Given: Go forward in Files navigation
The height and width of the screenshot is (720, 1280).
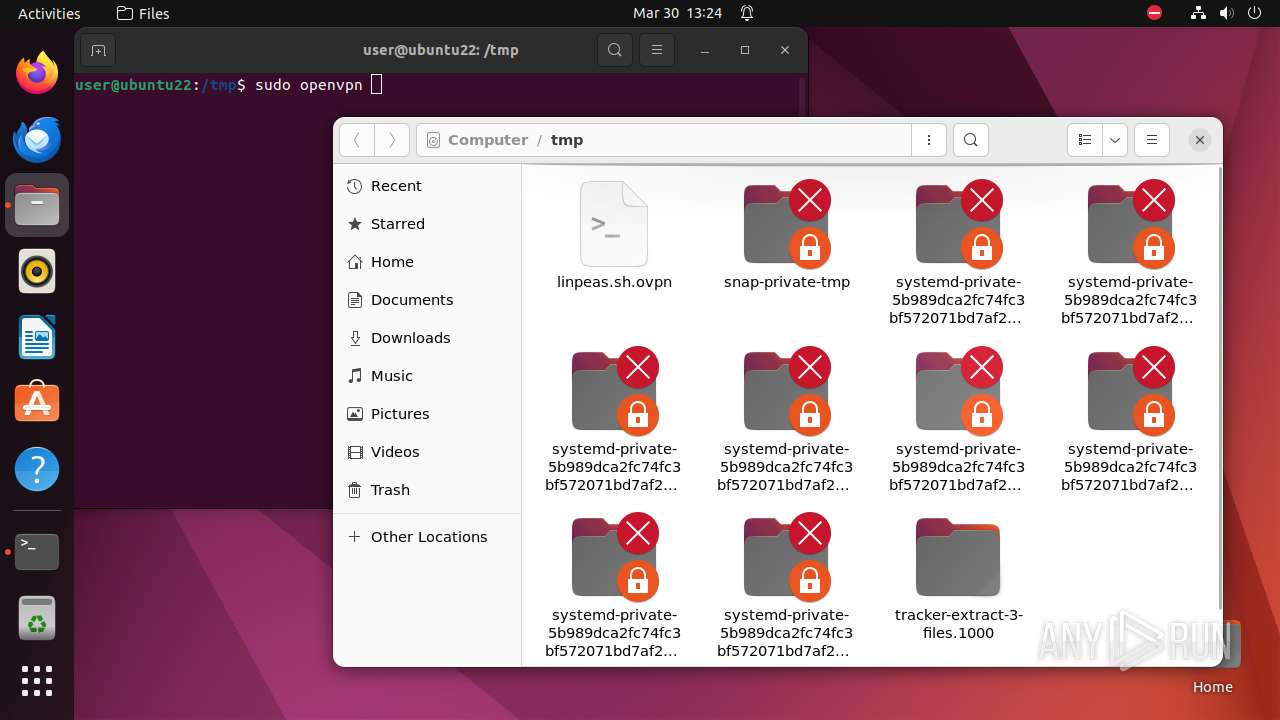Looking at the screenshot, I should [392, 140].
